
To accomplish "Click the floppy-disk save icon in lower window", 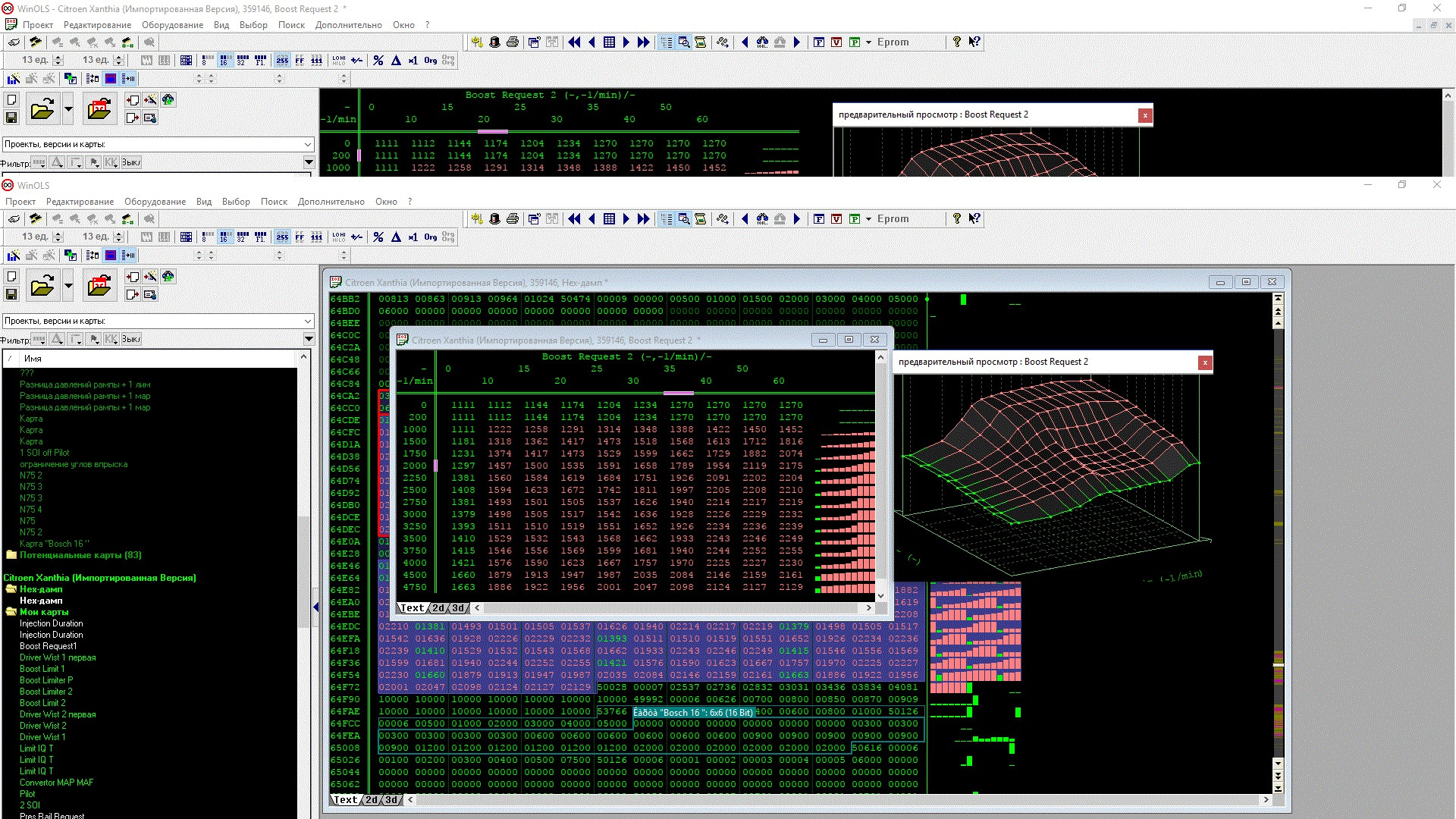I will coord(11,294).
